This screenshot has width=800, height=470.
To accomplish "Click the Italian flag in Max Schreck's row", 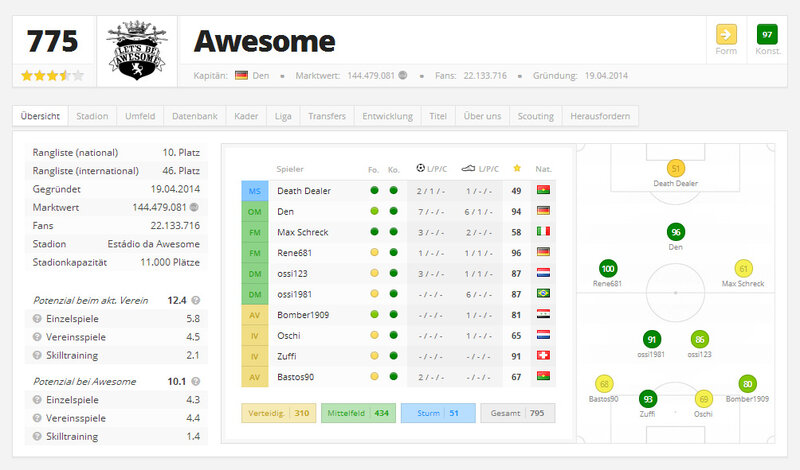I will [x=543, y=232].
